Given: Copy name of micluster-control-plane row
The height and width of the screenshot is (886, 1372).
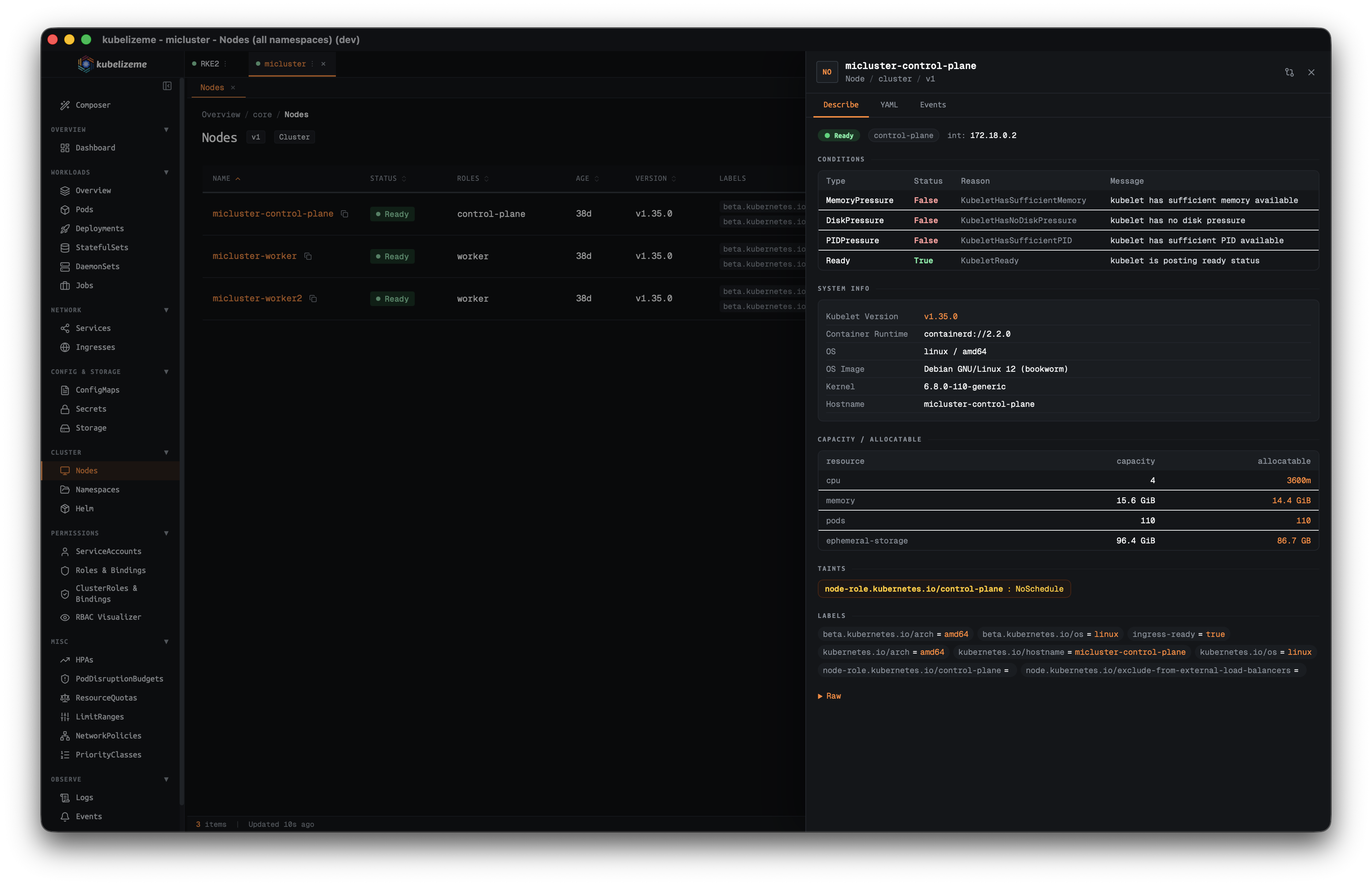Looking at the screenshot, I should click(344, 213).
